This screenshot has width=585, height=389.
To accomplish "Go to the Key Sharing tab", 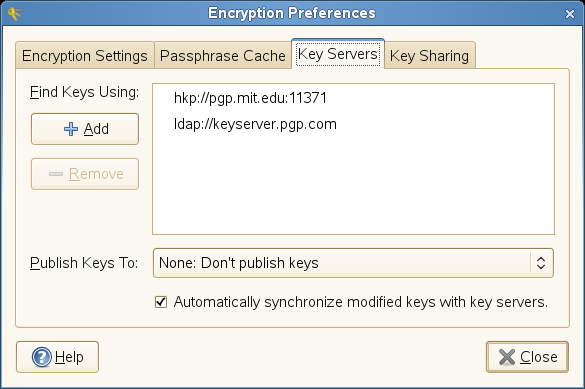I will [429, 56].
